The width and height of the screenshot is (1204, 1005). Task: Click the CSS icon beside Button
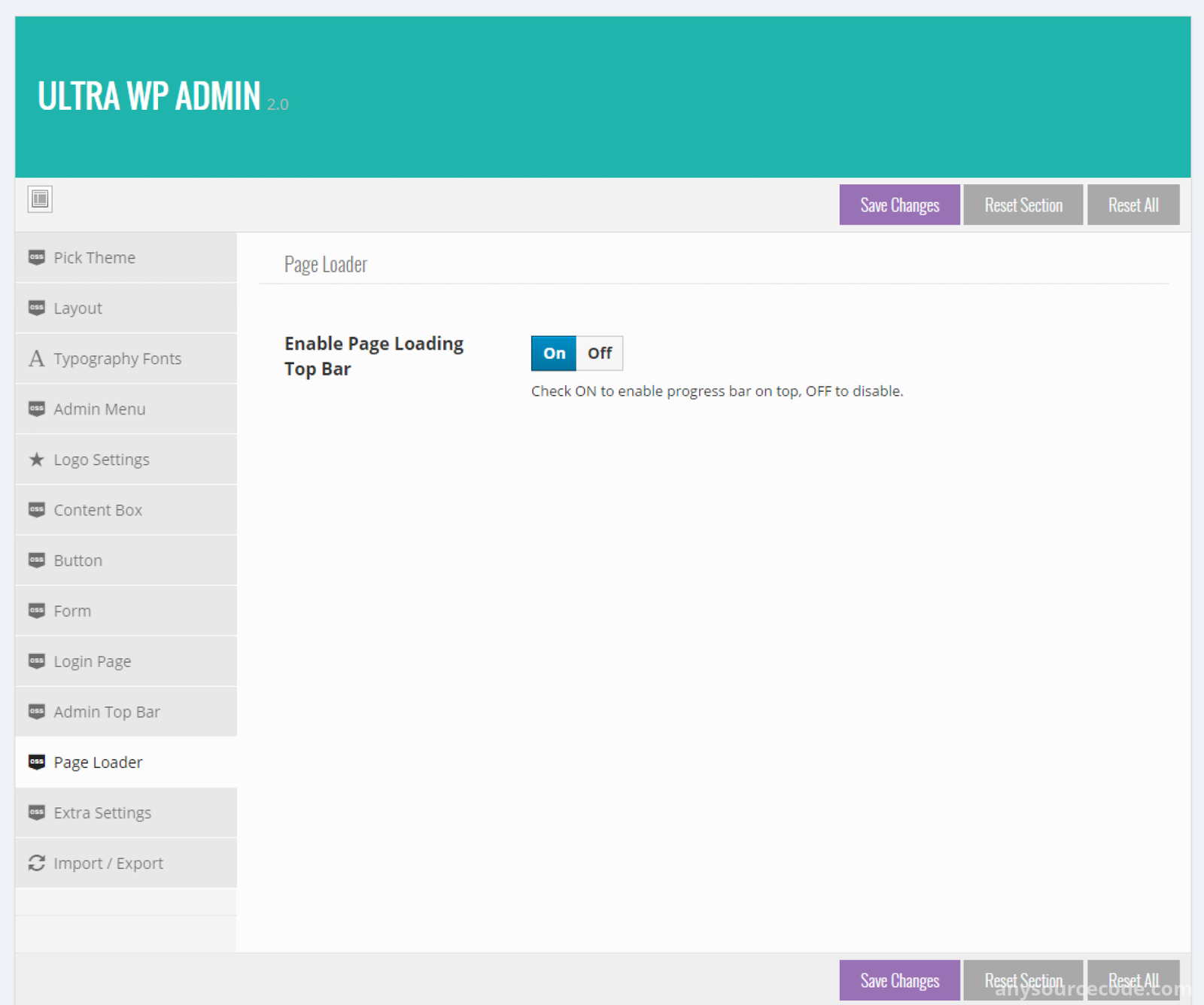(37, 560)
